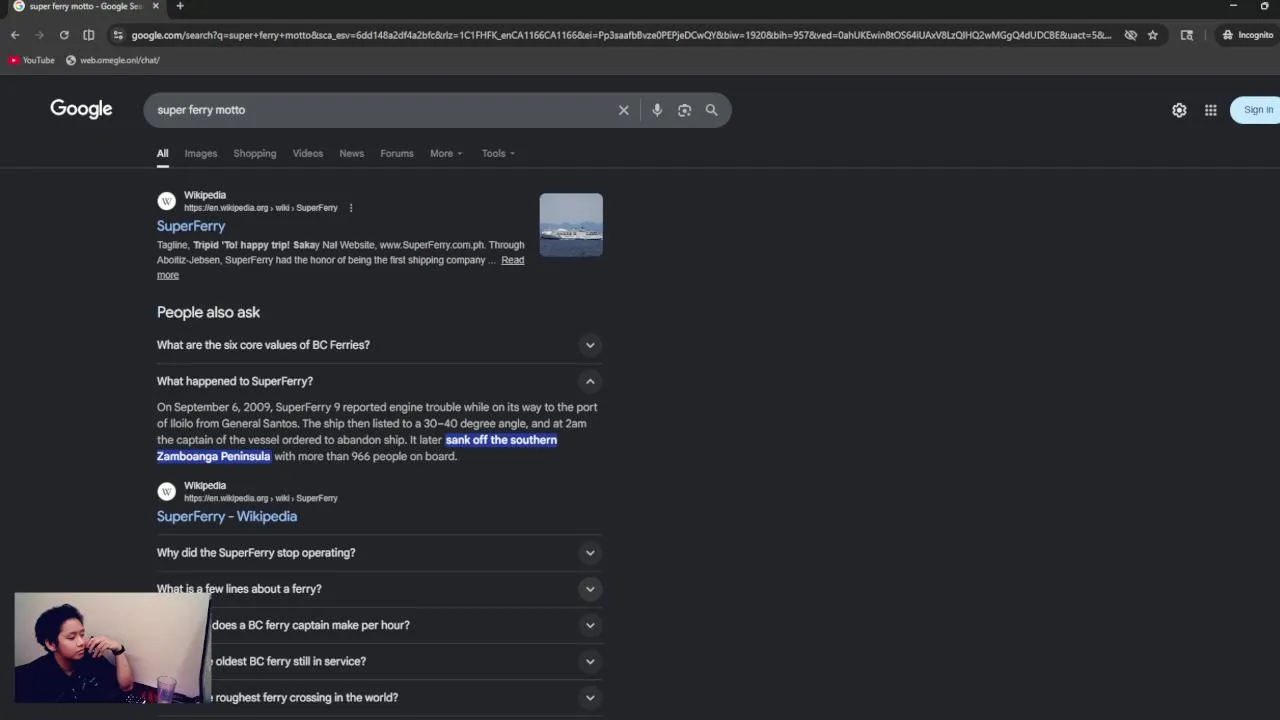The image size is (1280, 720).
Task: Open the SuperFerry Wikipedia result title
Action: (191, 226)
